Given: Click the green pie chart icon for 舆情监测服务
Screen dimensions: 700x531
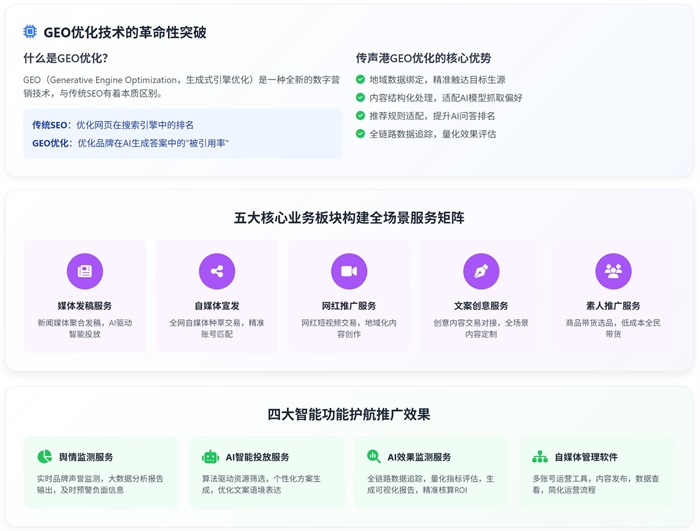Looking at the screenshot, I should (45, 457).
